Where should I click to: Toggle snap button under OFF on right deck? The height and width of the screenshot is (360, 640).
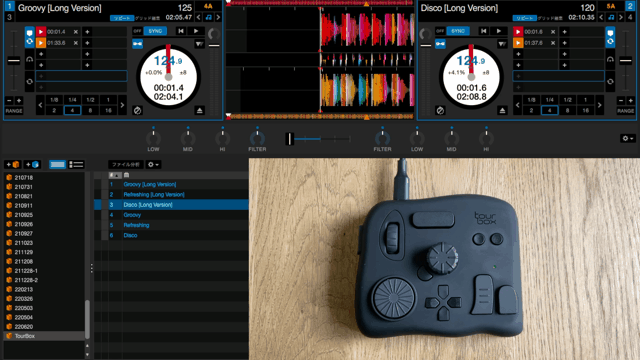click(x=440, y=44)
